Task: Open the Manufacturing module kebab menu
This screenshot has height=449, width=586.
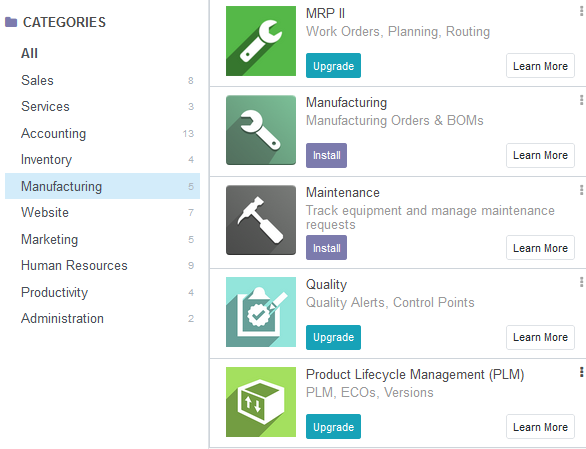Action: [x=582, y=100]
